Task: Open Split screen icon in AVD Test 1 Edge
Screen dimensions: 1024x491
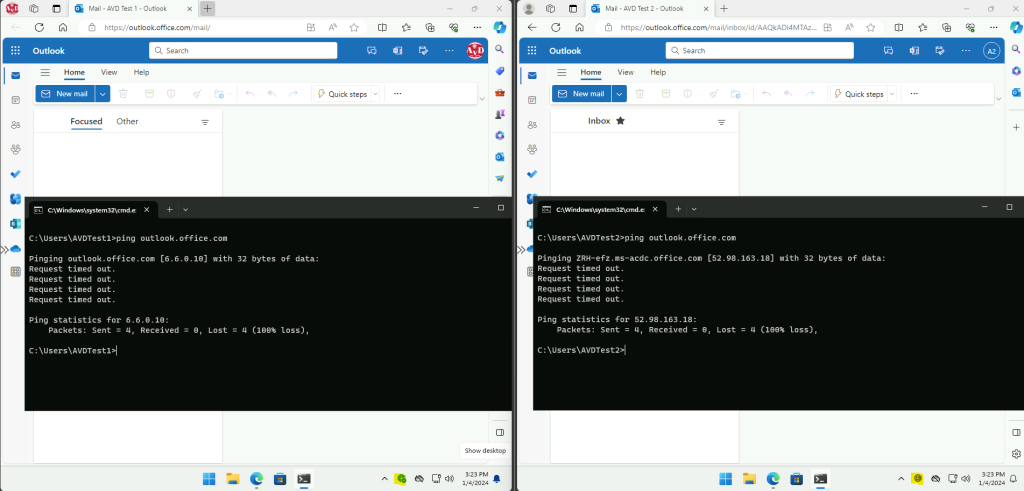Action: click(x=383, y=27)
